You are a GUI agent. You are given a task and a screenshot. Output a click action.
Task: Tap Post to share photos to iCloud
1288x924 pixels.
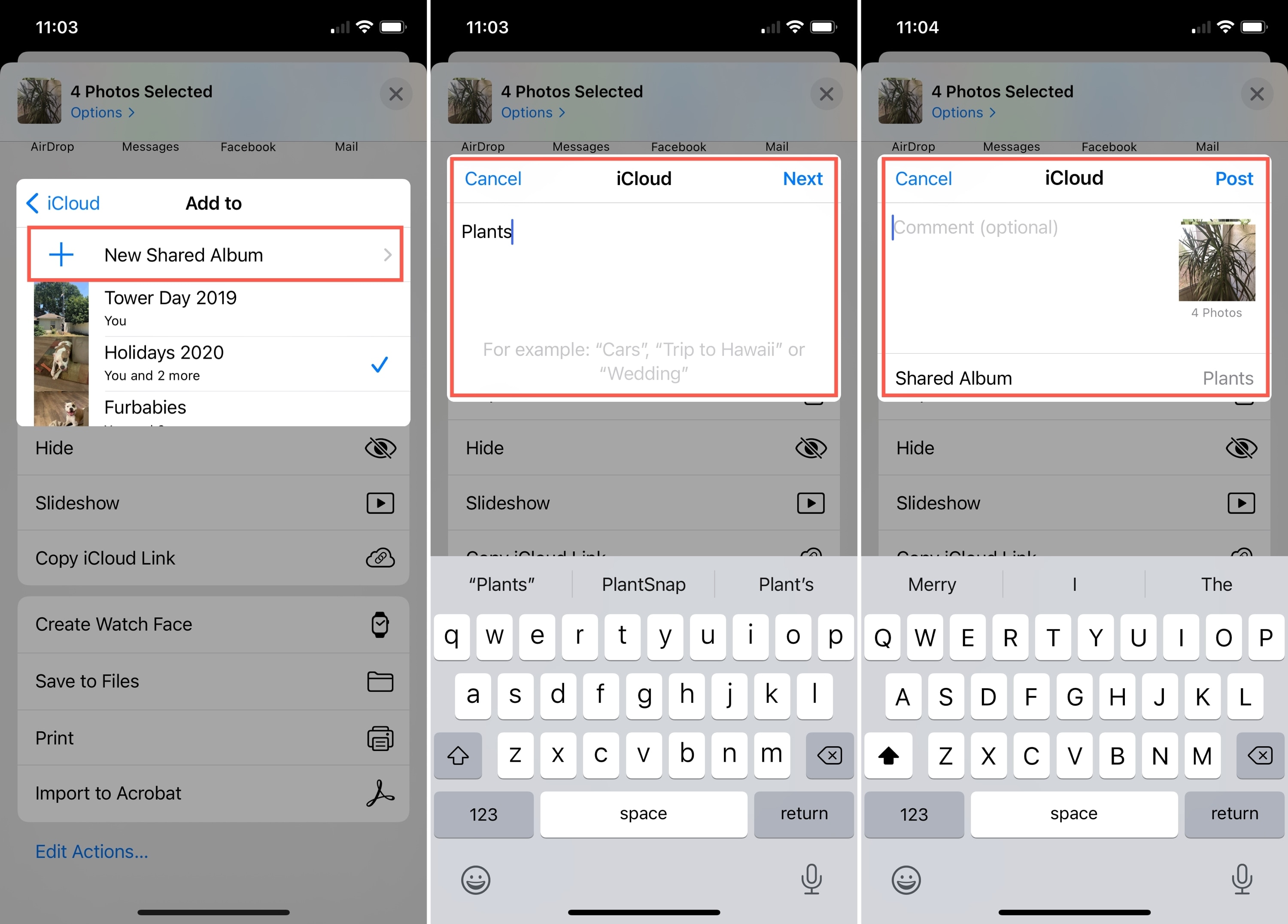[x=1233, y=179]
